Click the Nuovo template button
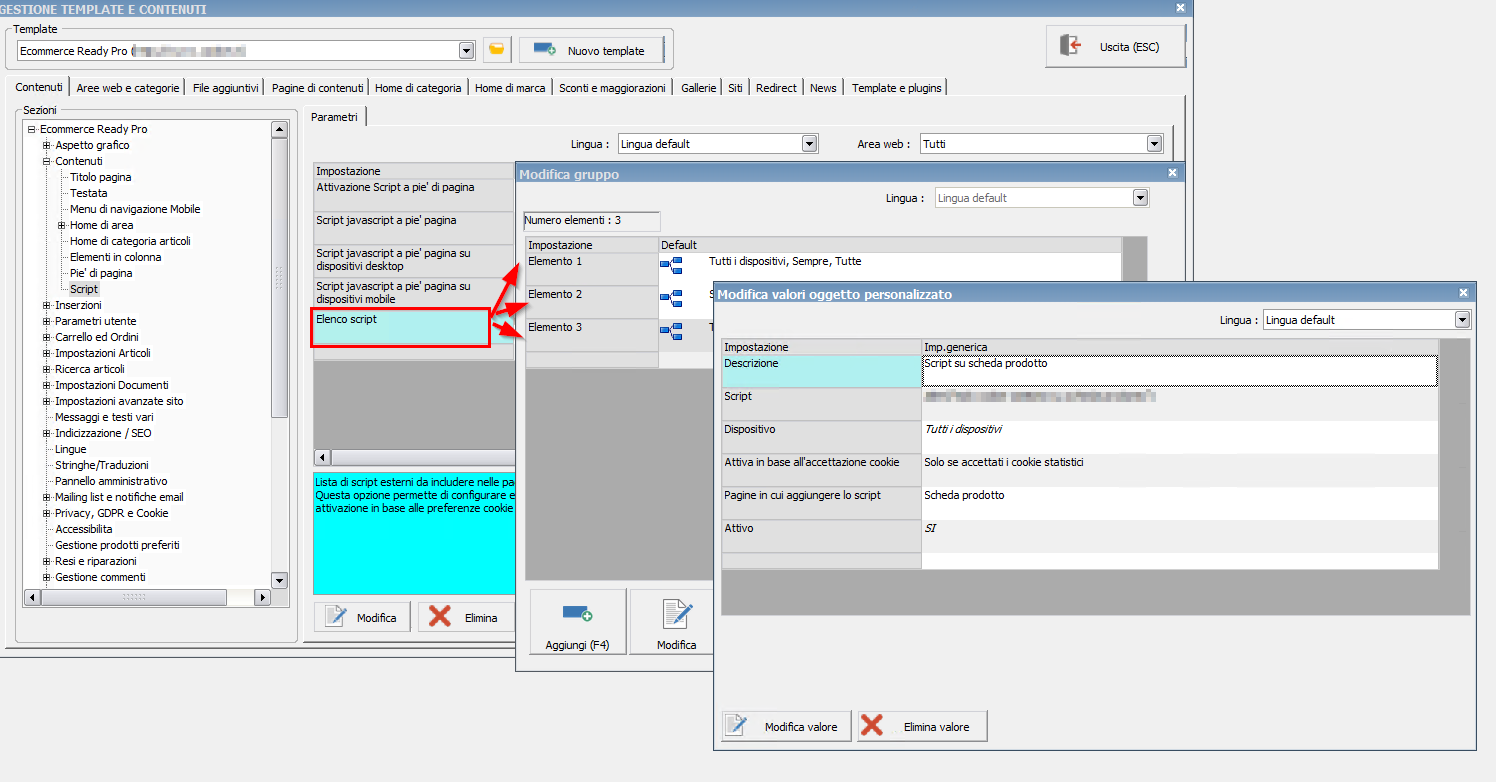 pos(591,50)
